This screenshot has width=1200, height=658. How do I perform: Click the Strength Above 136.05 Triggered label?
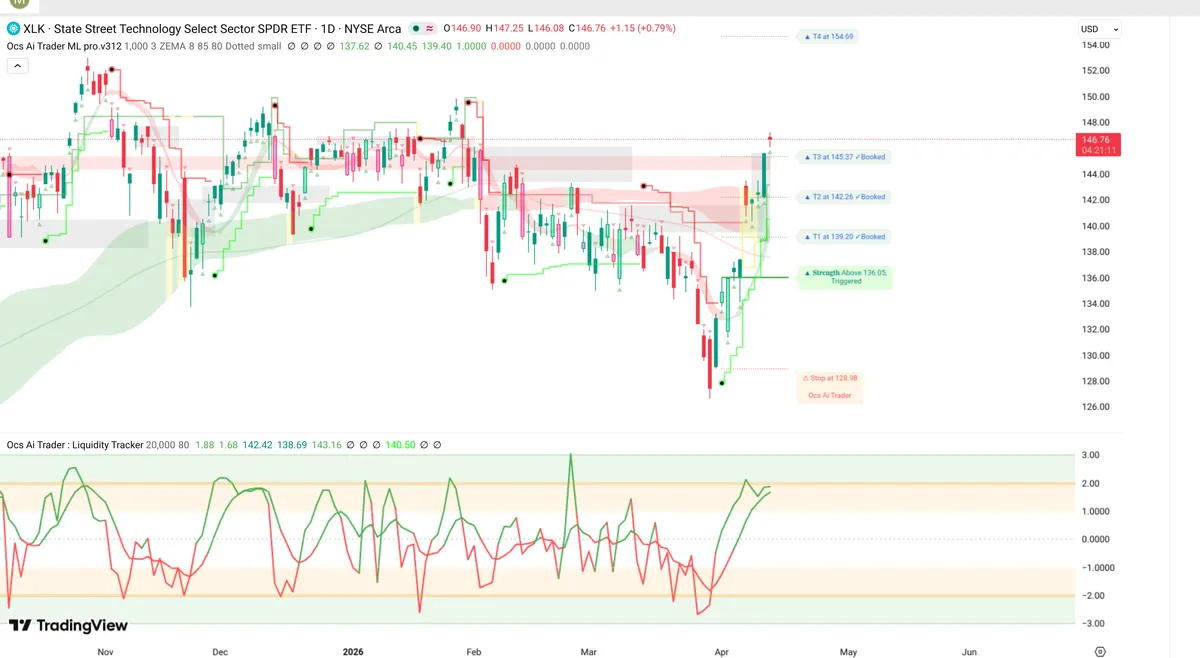(846, 277)
